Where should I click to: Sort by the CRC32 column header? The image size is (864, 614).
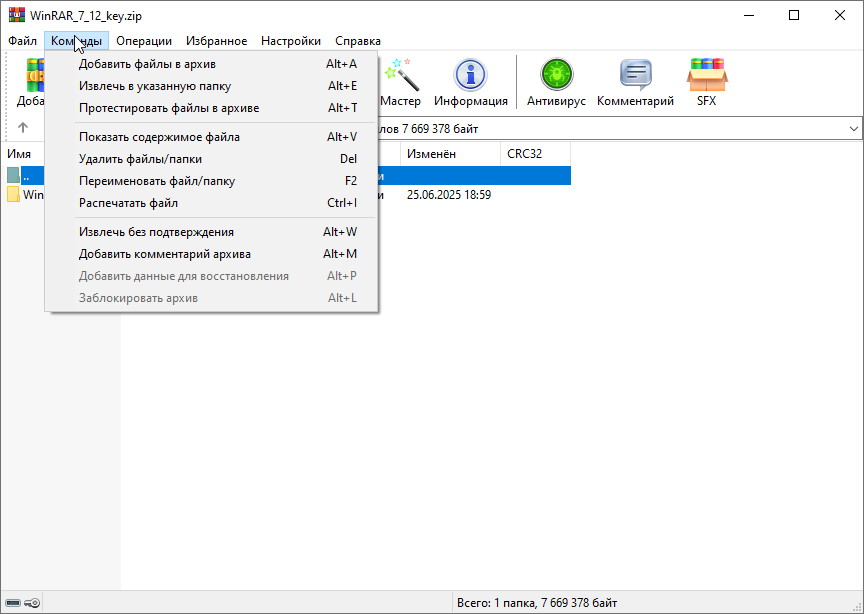tap(535, 154)
